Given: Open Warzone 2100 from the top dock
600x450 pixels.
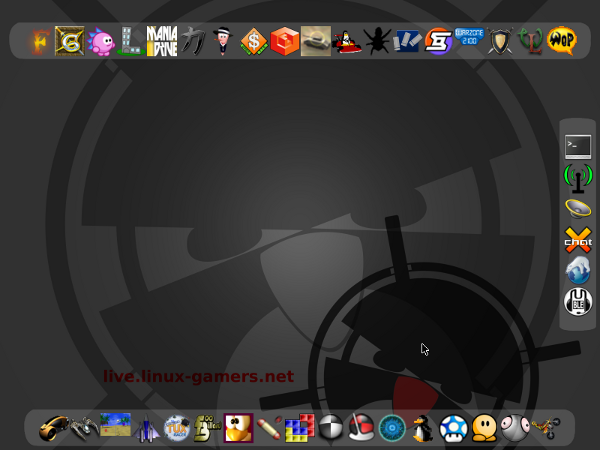Looking at the screenshot, I should [469, 37].
